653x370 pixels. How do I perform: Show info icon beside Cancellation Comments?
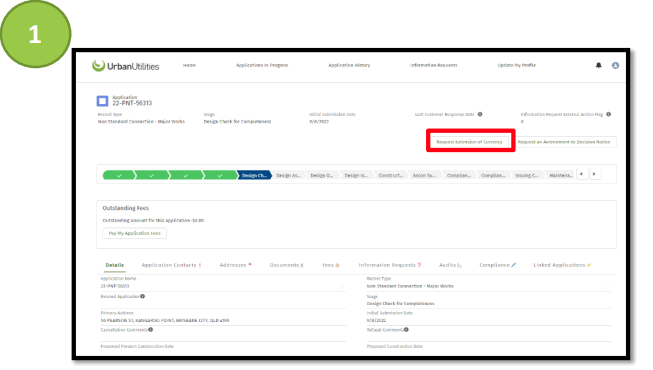(x=150, y=330)
